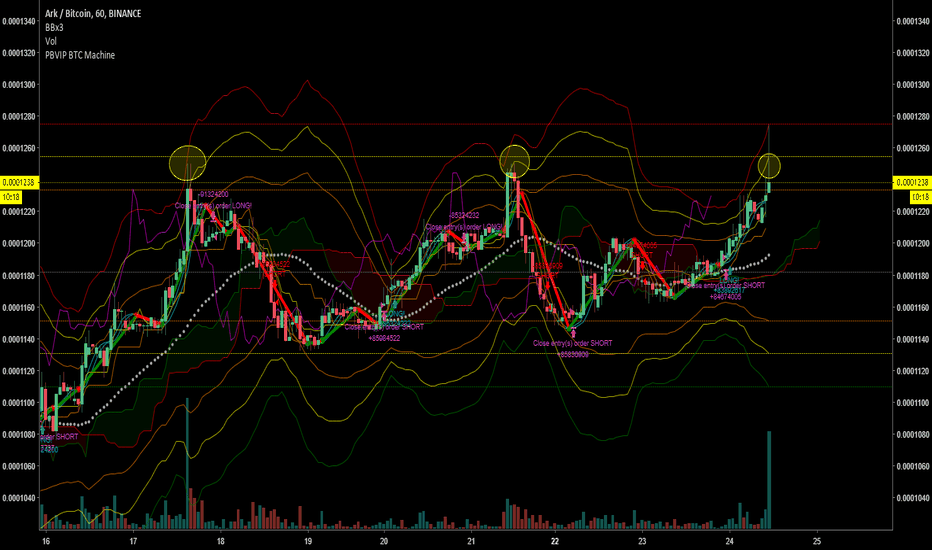The width and height of the screenshot is (932, 550).
Task: Click date label 23 on the time axis
Action: coord(643,541)
